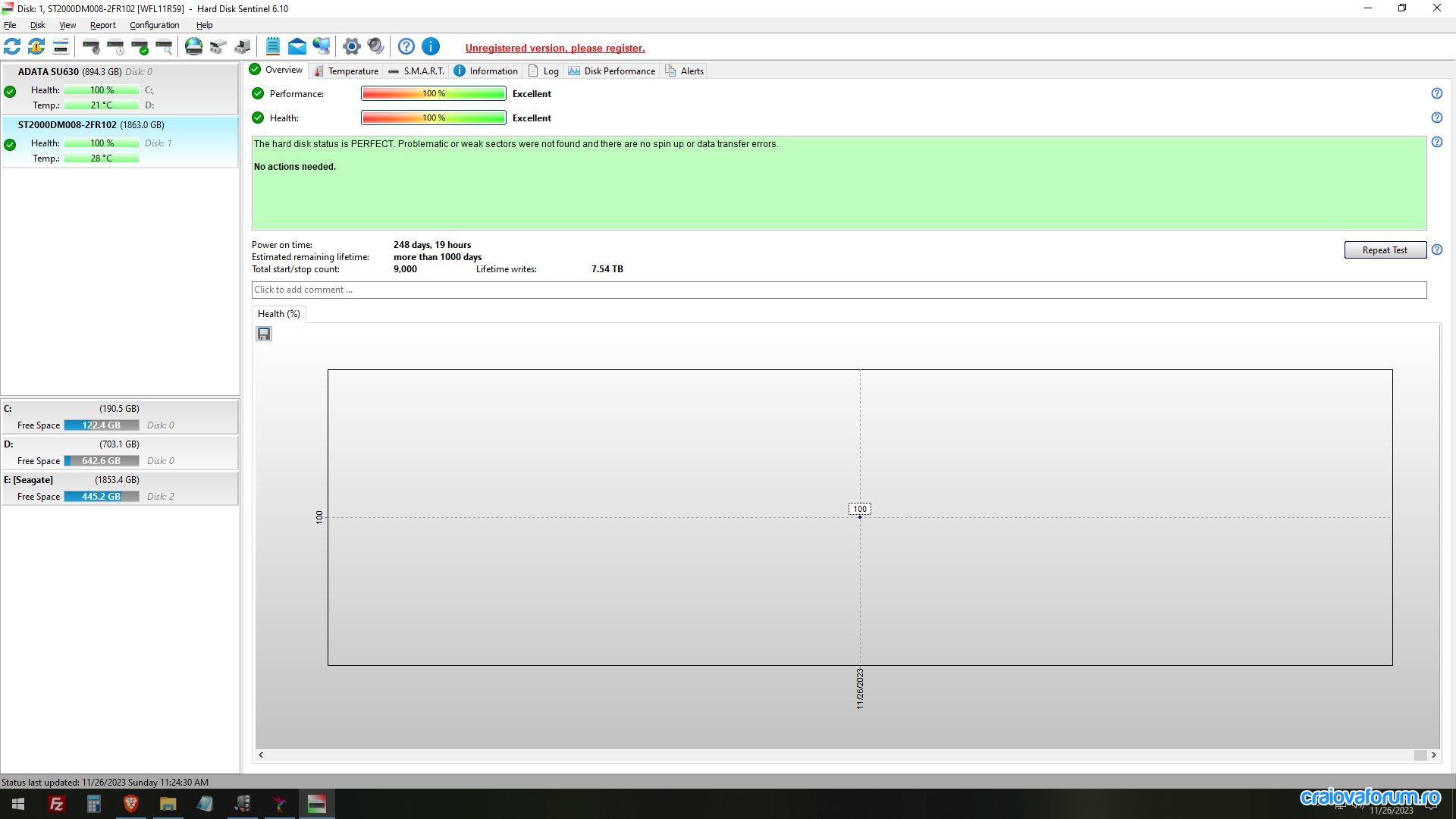Open File Explorer from the taskbar

[x=168, y=804]
